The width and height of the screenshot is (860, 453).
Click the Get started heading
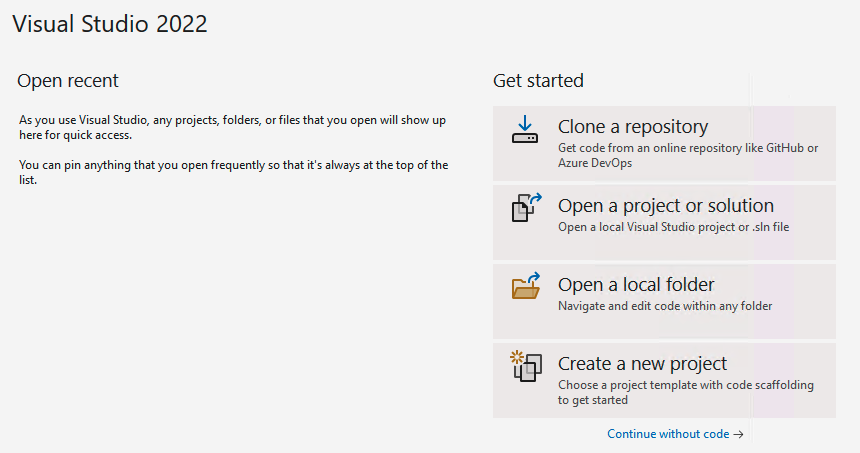tap(538, 81)
